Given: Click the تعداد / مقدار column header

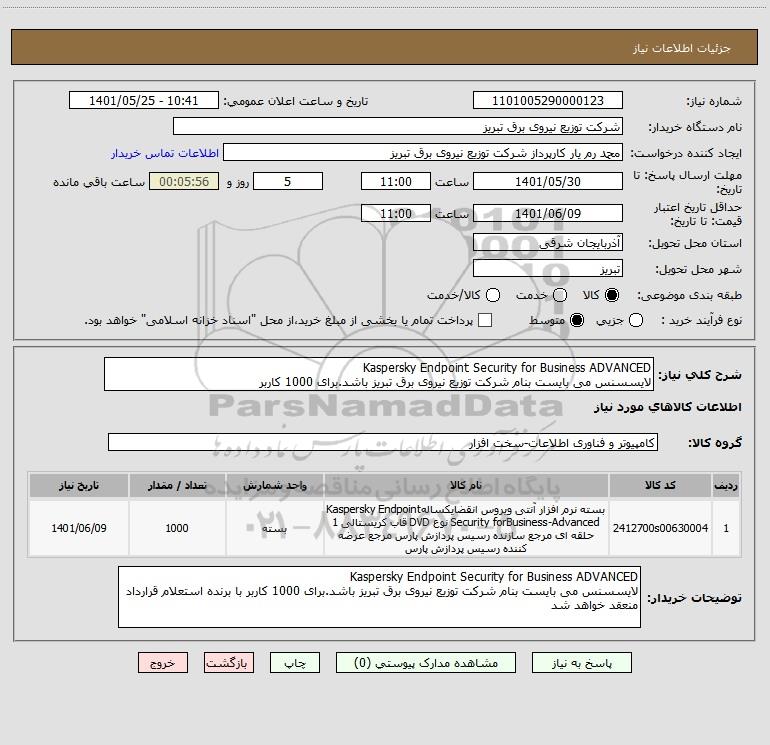Looking at the screenshot, I should tap(177, 485).
